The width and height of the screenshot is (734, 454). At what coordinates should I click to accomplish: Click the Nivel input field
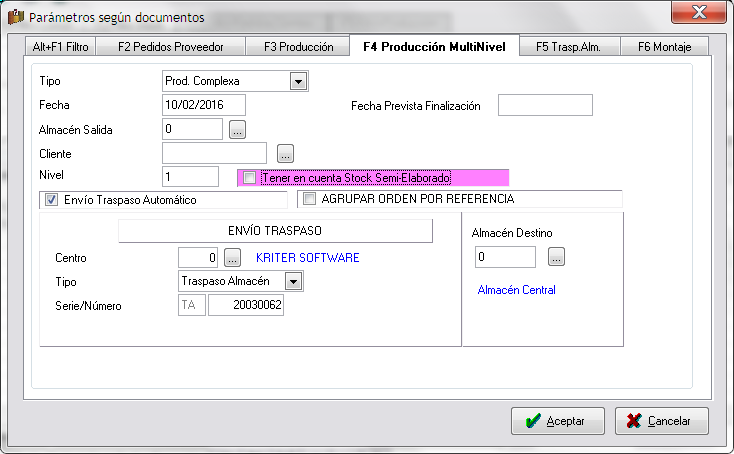[190, 176]
